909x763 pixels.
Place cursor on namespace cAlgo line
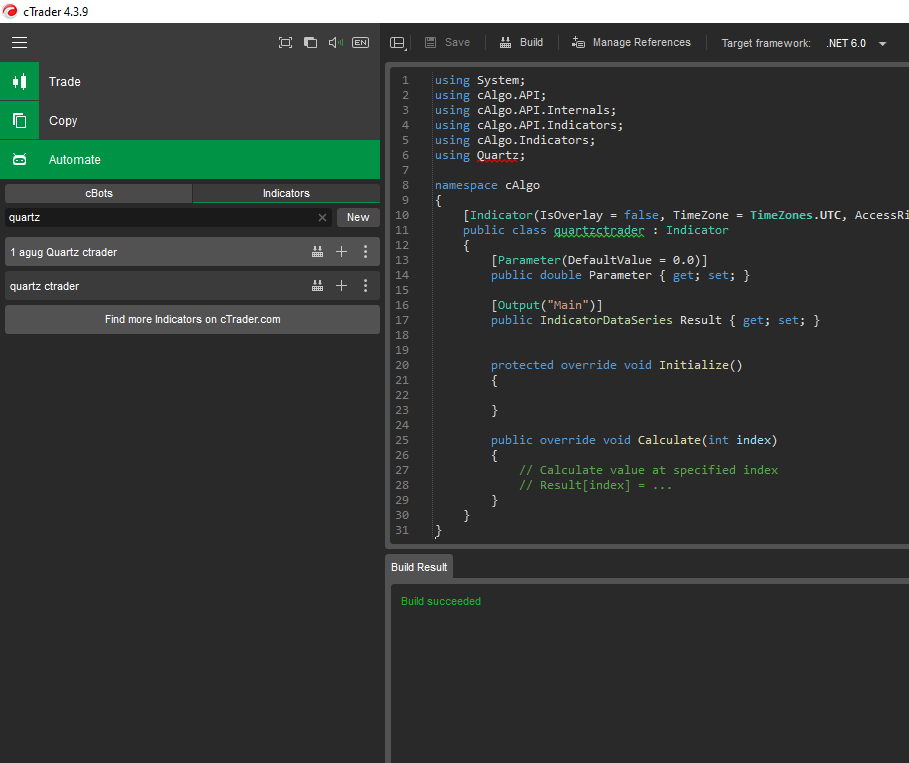tap(488, 186)
